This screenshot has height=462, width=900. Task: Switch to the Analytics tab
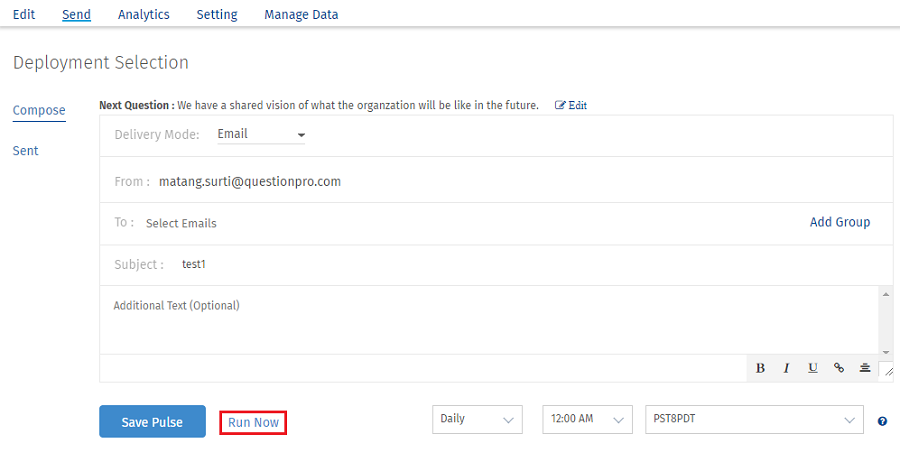143,15
